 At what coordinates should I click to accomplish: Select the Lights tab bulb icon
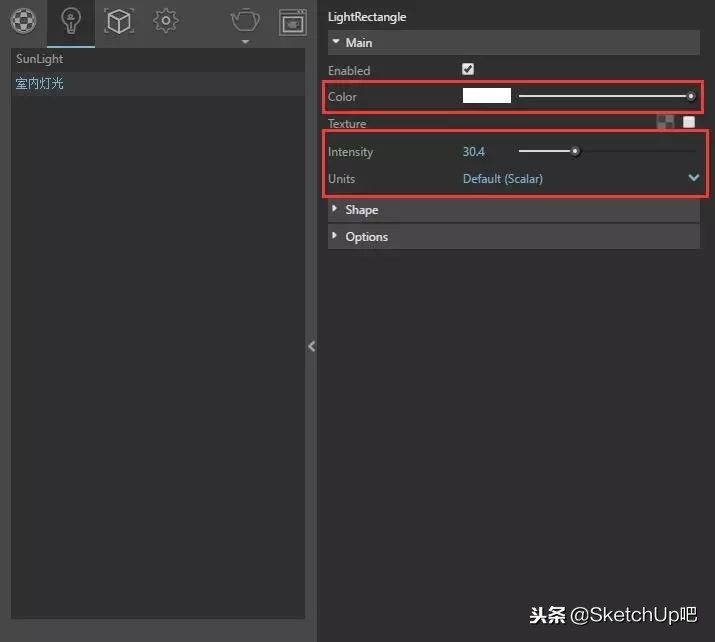(71, 21)
